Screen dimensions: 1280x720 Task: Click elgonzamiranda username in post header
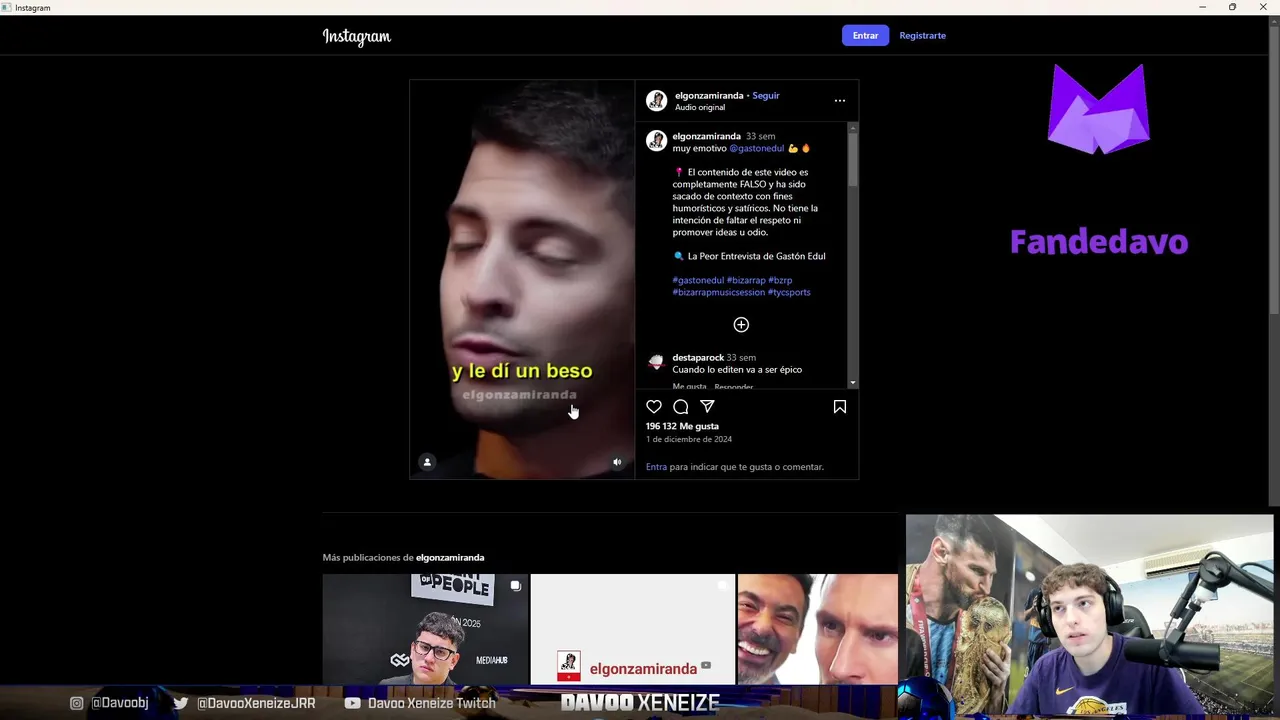point(709,95)
